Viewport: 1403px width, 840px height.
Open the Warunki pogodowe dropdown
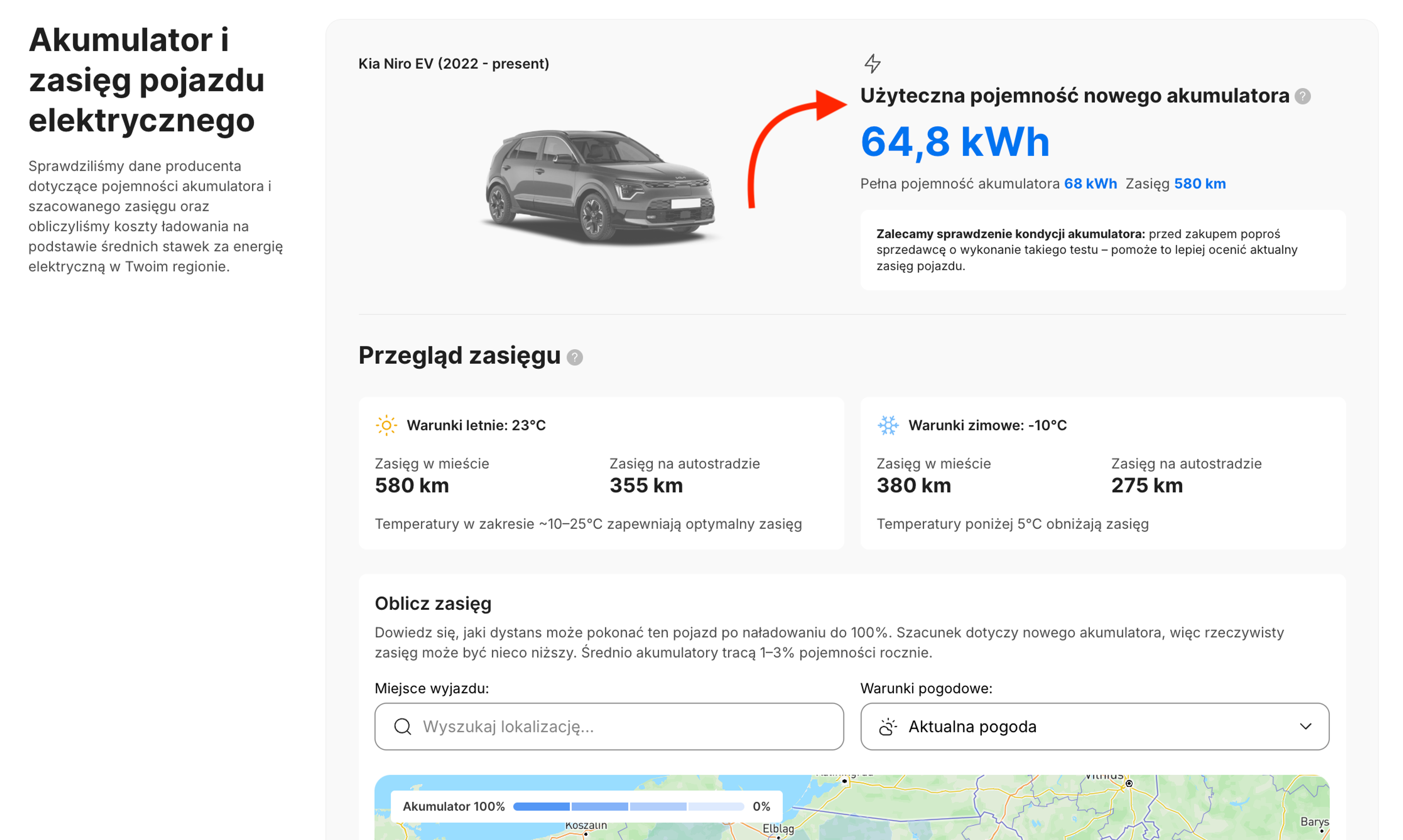(1094, 726)
